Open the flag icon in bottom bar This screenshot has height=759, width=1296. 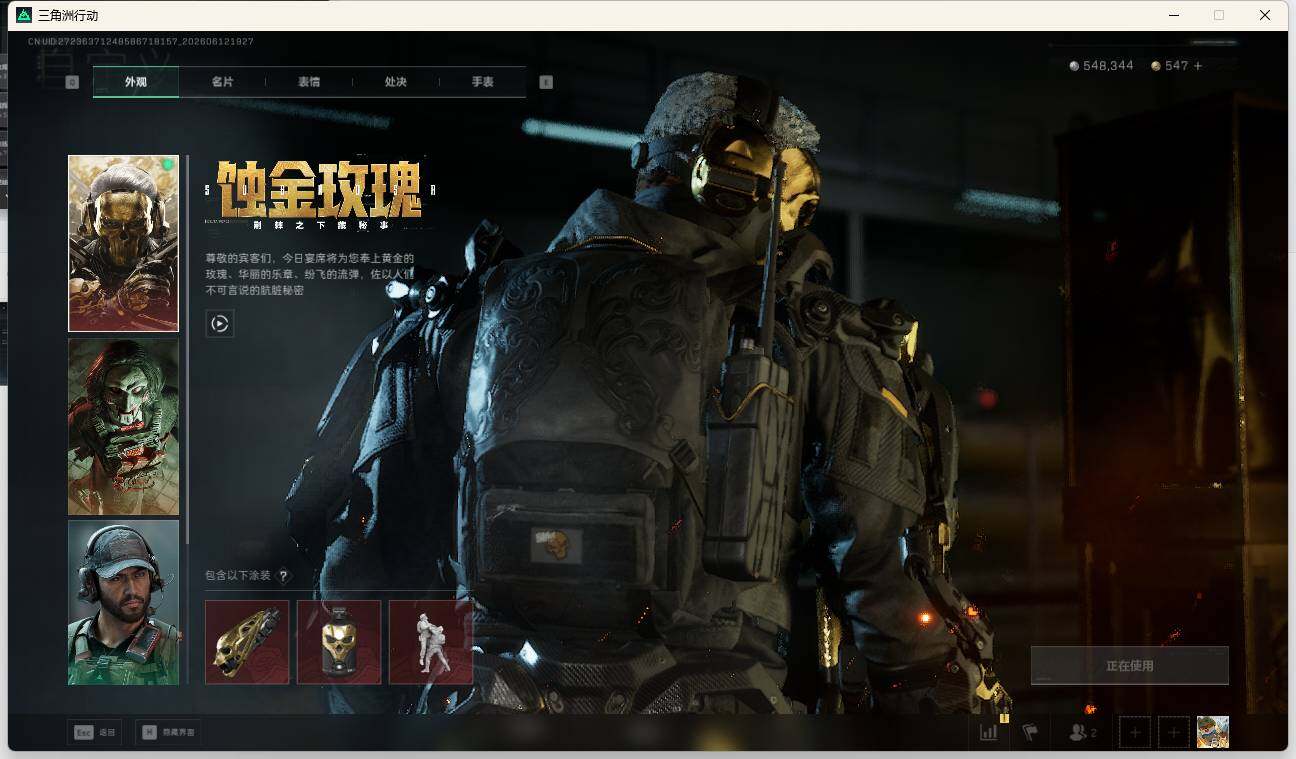tap(1030, 732)
